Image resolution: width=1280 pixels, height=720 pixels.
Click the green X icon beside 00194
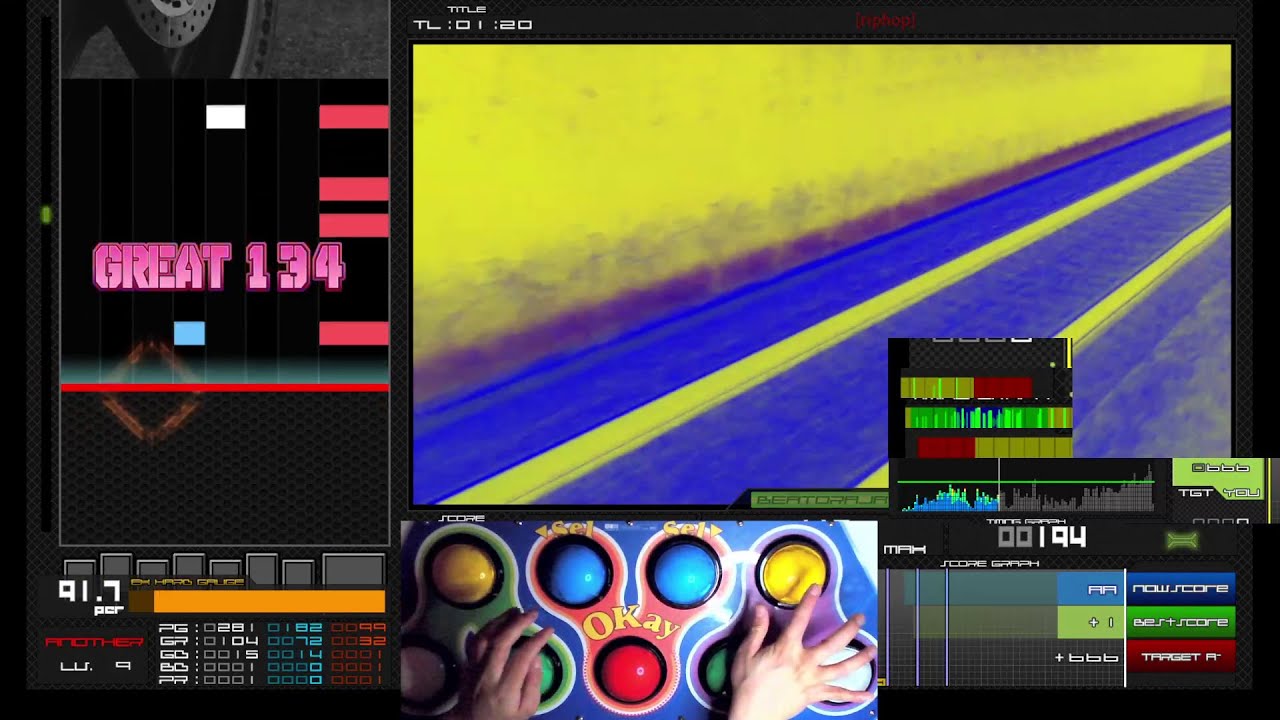click(x=1181, y=540)
